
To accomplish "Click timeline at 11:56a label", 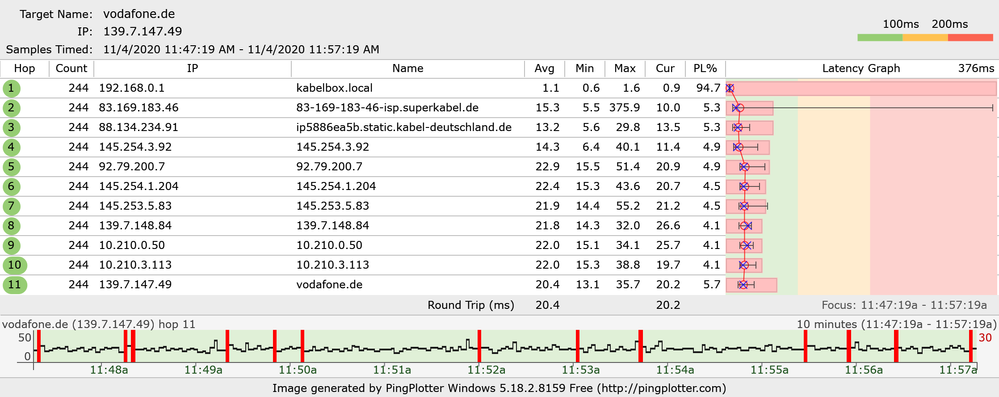I will click(865, 370).
